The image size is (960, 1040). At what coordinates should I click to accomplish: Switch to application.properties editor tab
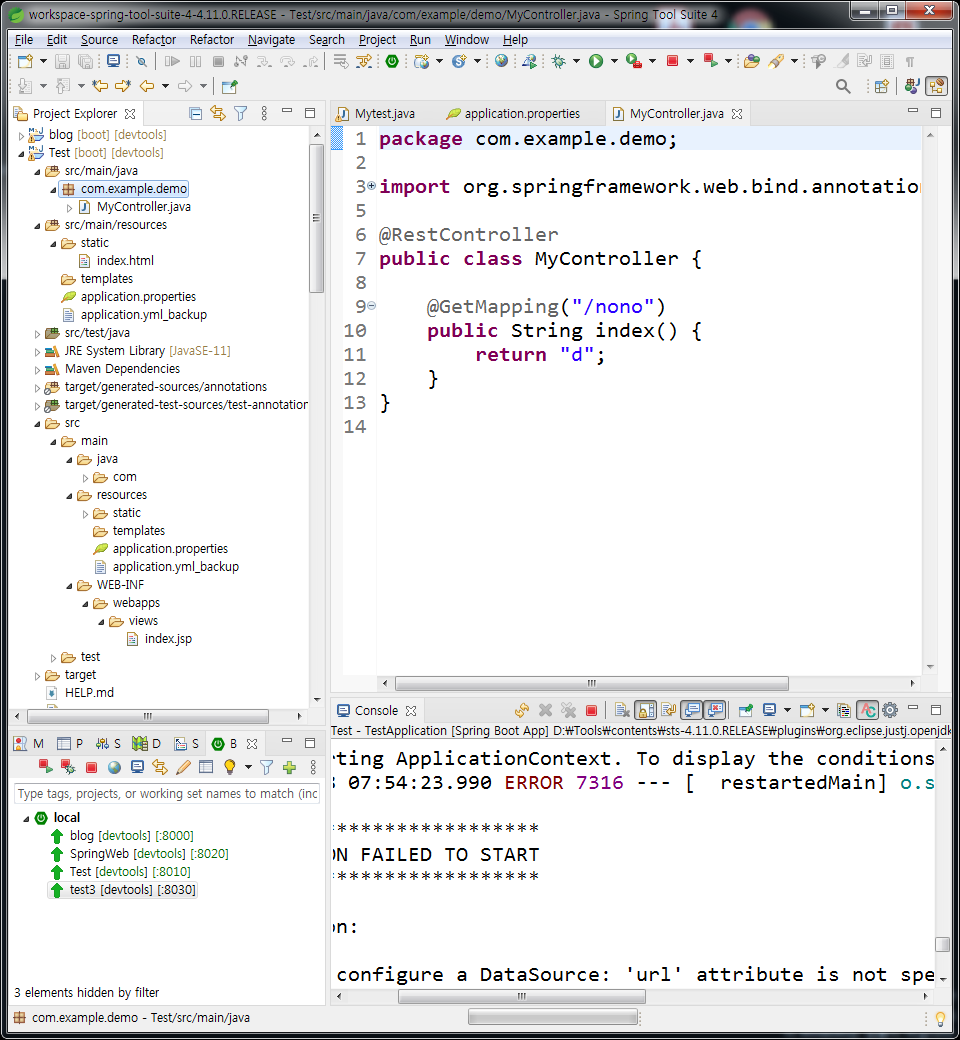pos(513,113)
